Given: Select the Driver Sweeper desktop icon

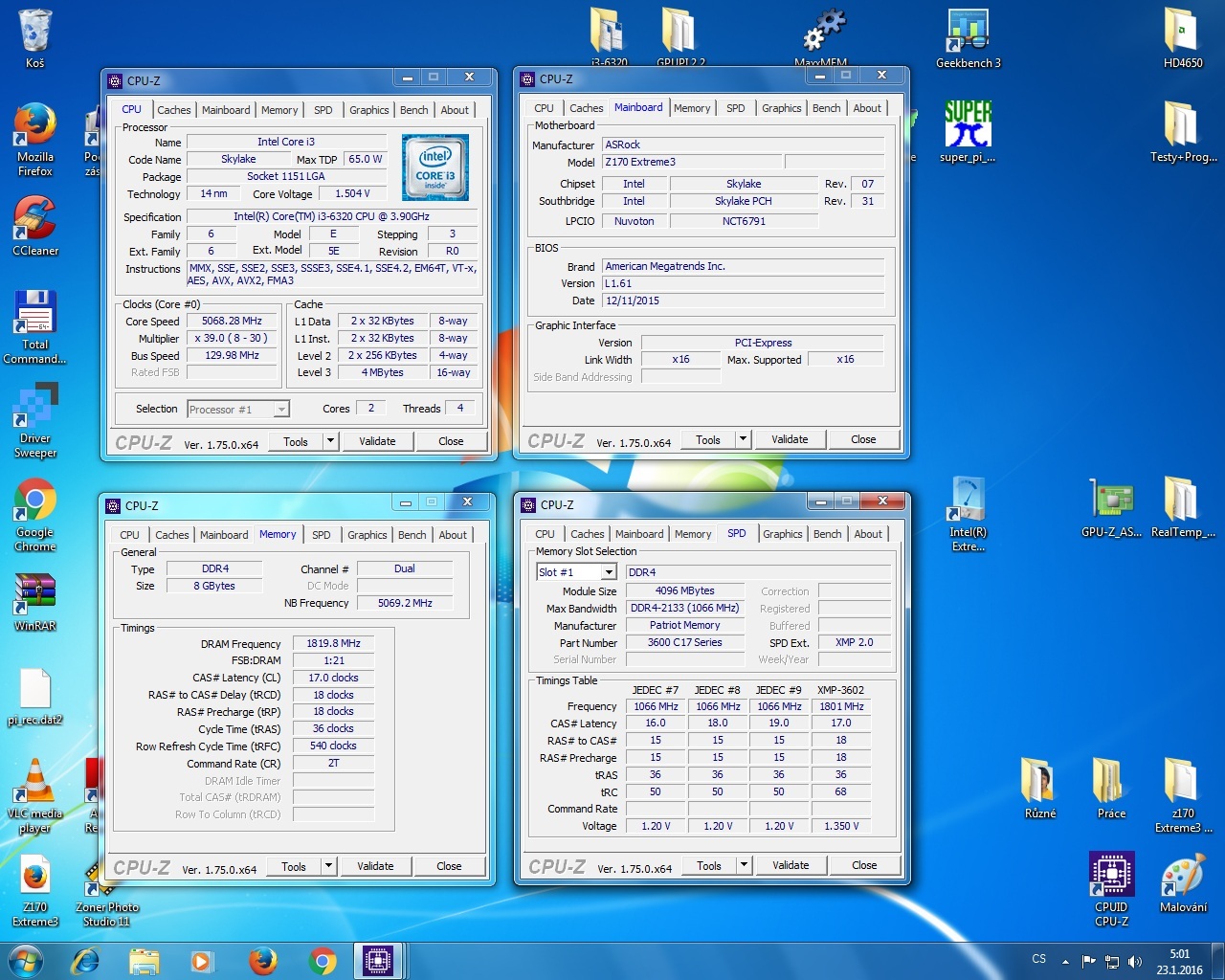Looking at the screenshot, I should click(x=34, y=421).
